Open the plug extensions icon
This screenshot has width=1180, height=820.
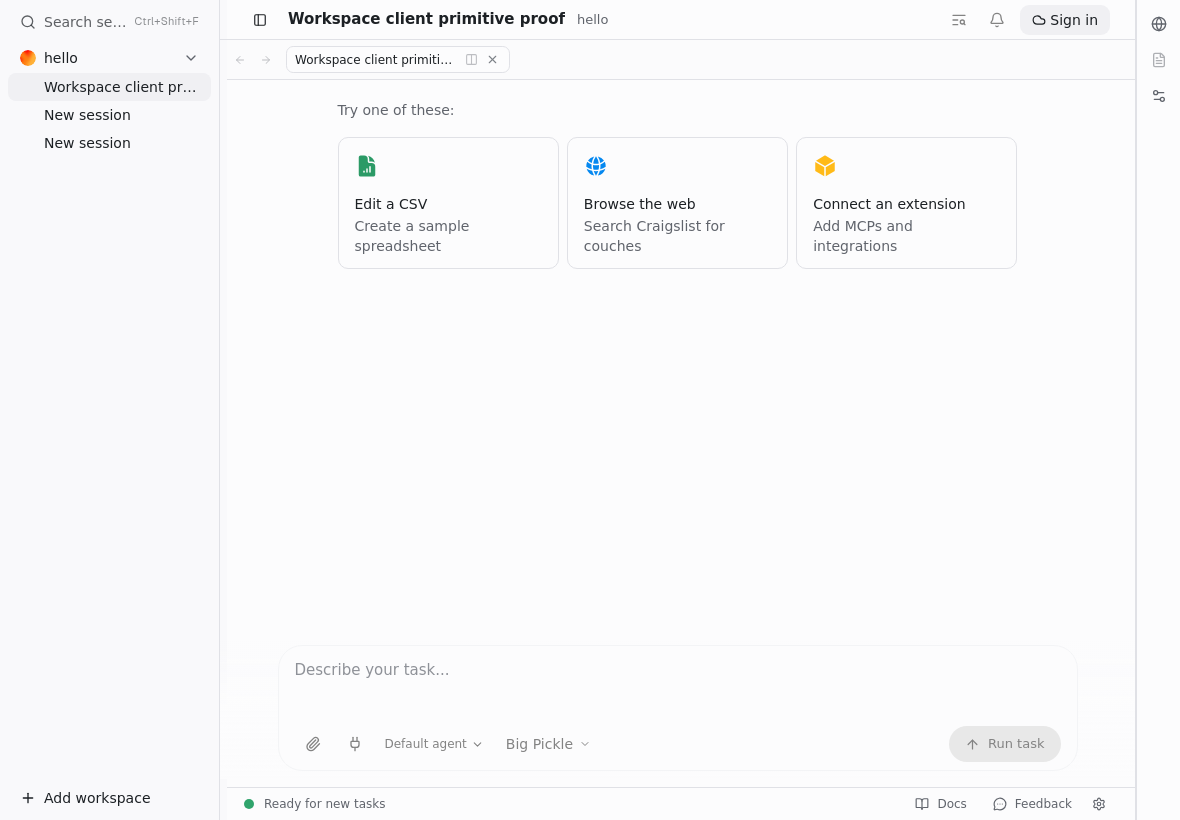click(x=354, y=744)
